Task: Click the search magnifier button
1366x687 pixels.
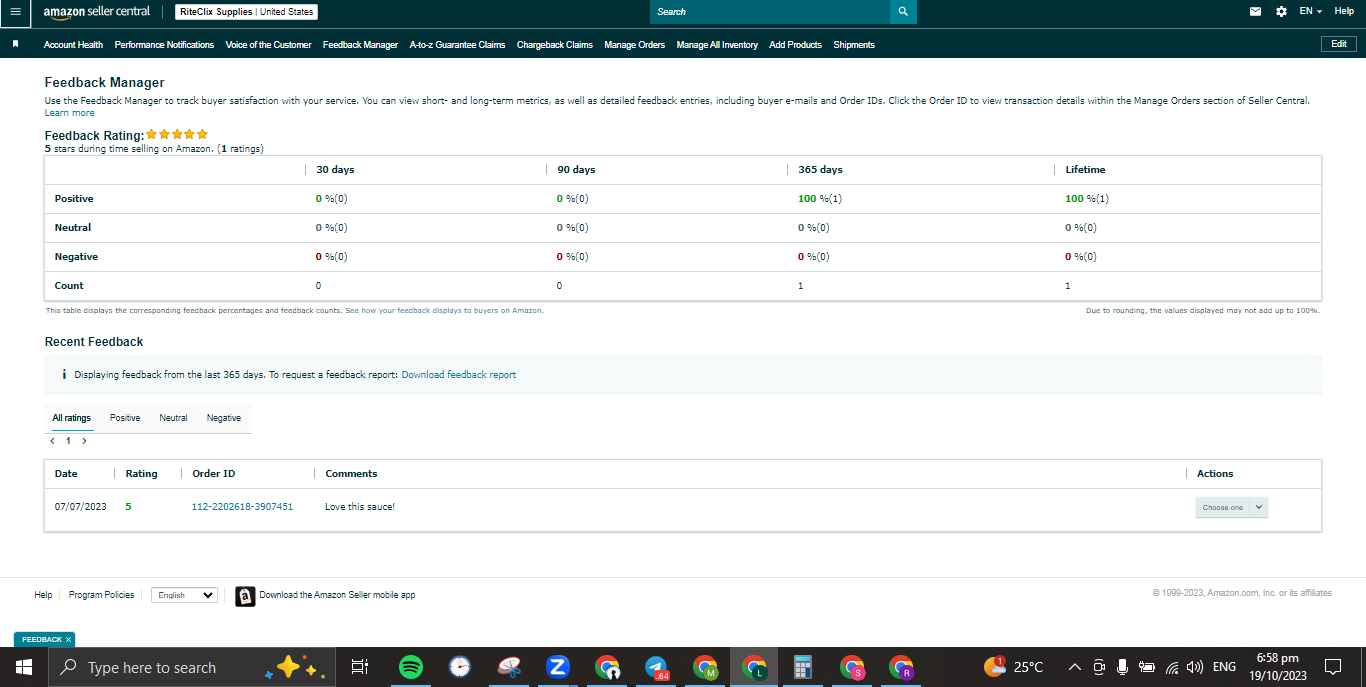Action: point(903,12)
